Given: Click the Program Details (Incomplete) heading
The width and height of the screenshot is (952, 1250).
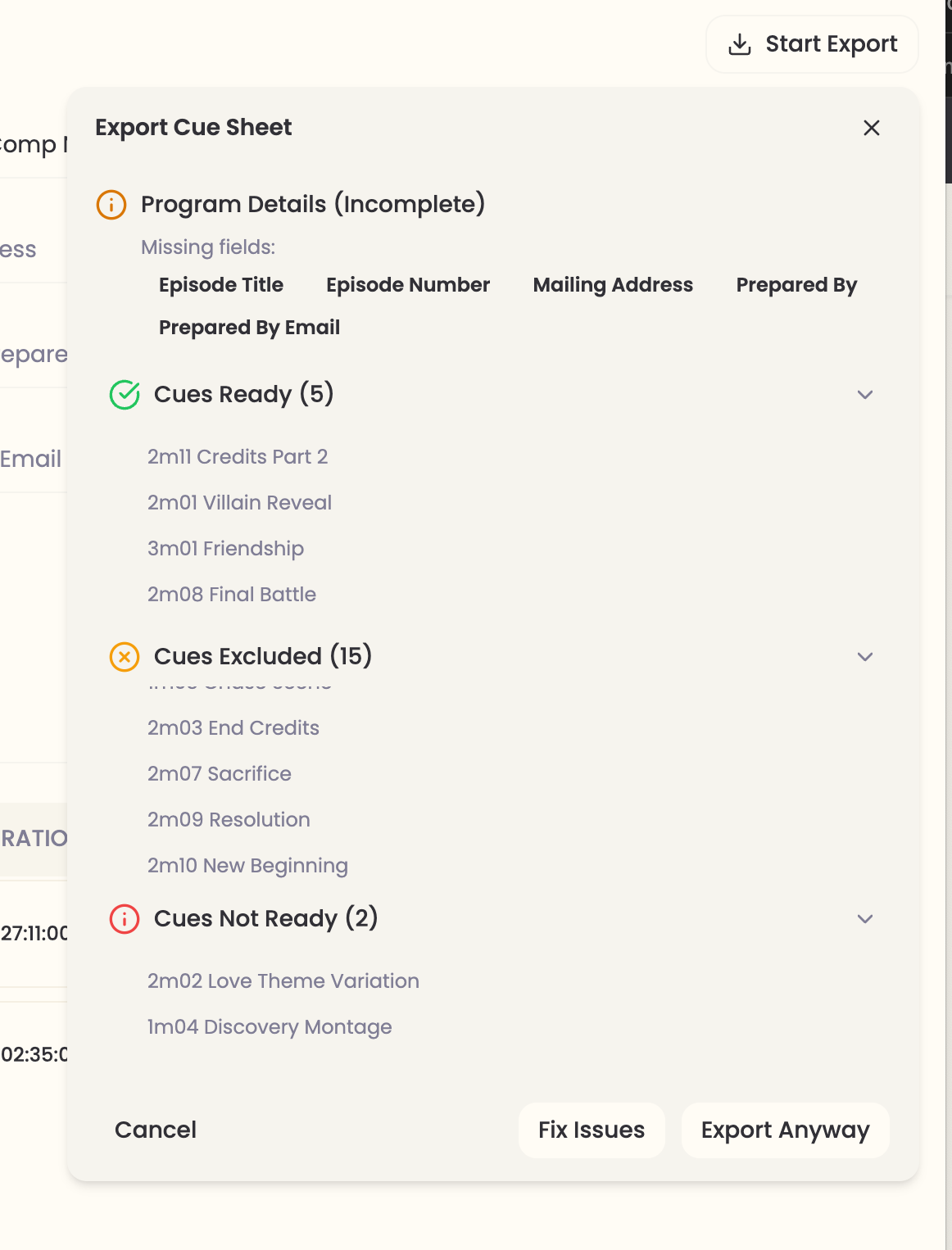Looking at the screenshot, I should pos(313,205).
